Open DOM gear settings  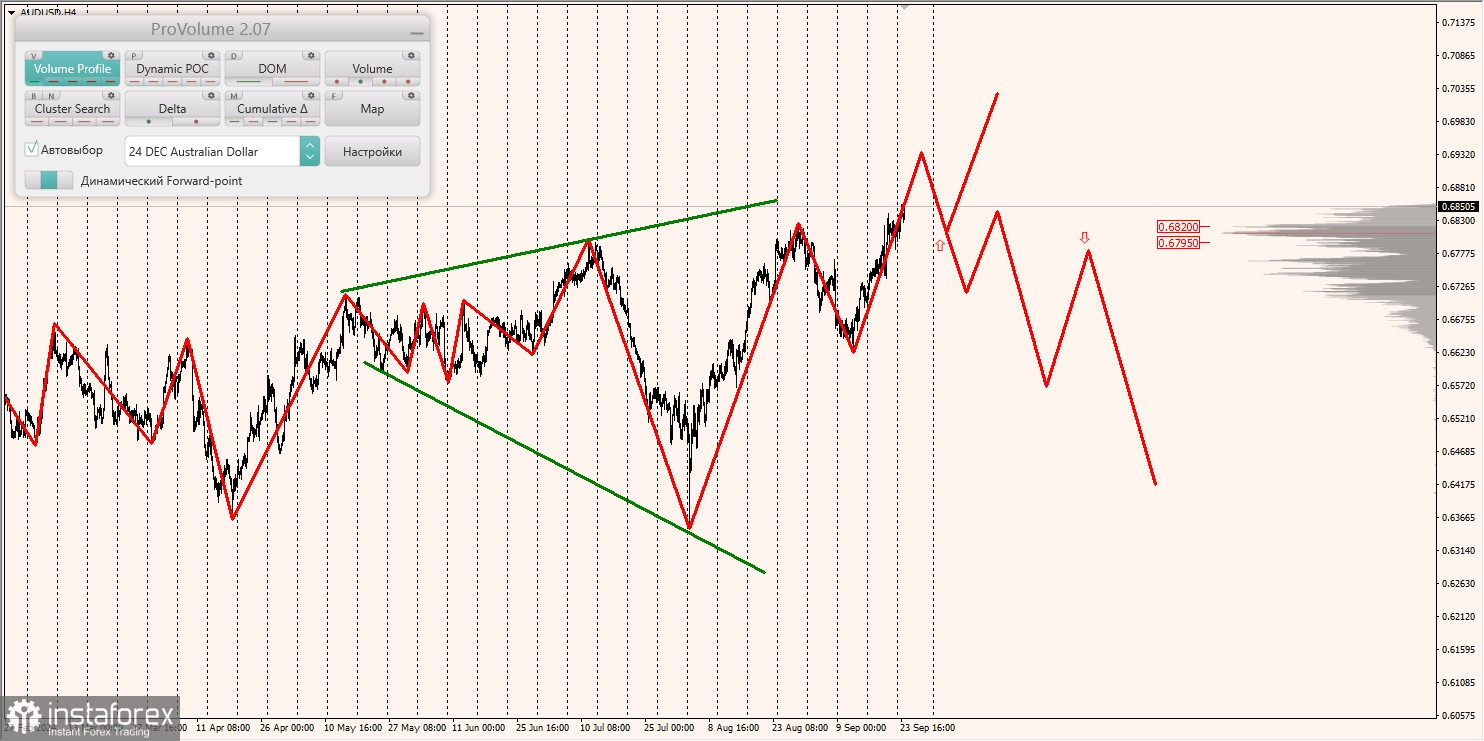pyautogui.click(x=311, y=56)
